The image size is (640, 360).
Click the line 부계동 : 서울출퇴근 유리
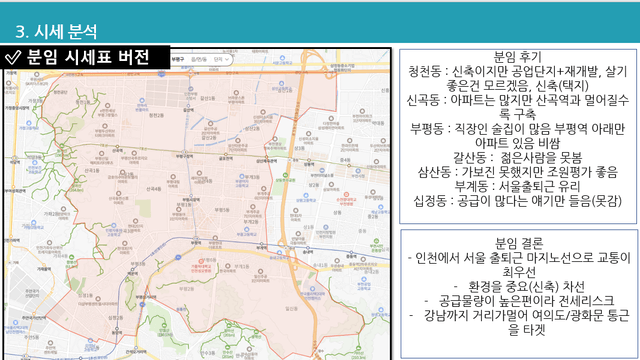coord(518,186)
